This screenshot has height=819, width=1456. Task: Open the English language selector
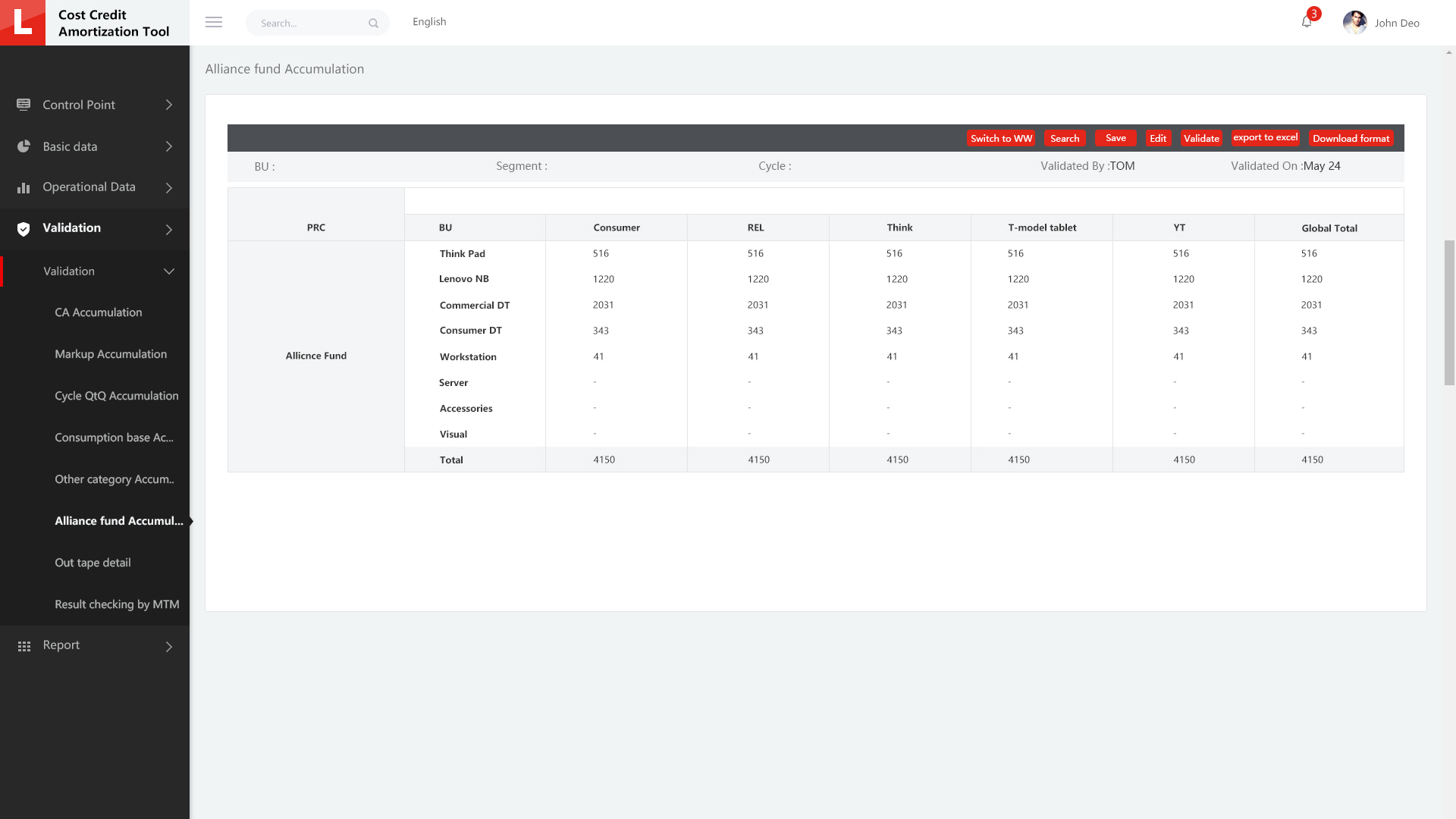pos(429,22)
